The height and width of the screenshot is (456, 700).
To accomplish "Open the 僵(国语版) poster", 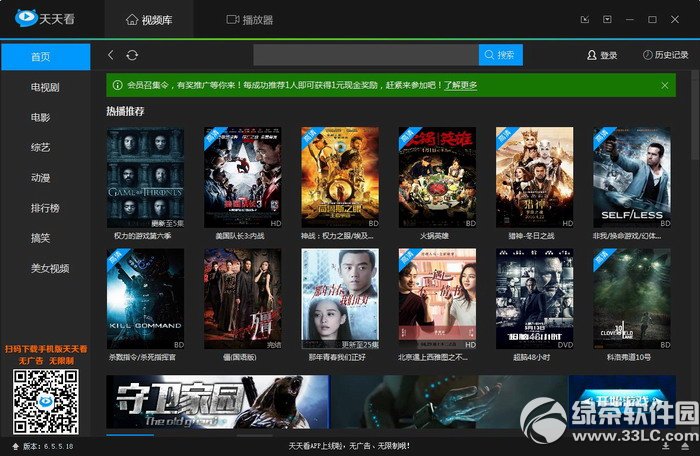I will (x=243, y=299).
